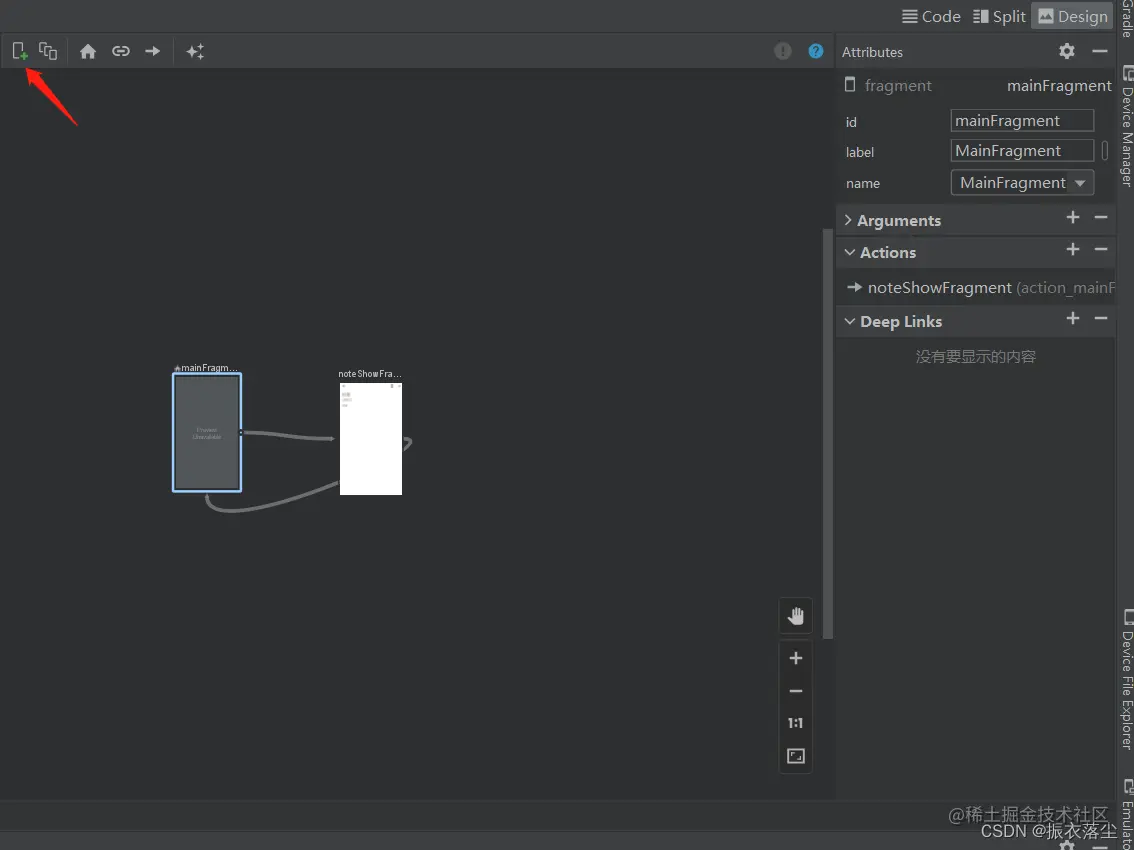
Task: Remove deep link with the minus icon
Action: pos(1101,318)
